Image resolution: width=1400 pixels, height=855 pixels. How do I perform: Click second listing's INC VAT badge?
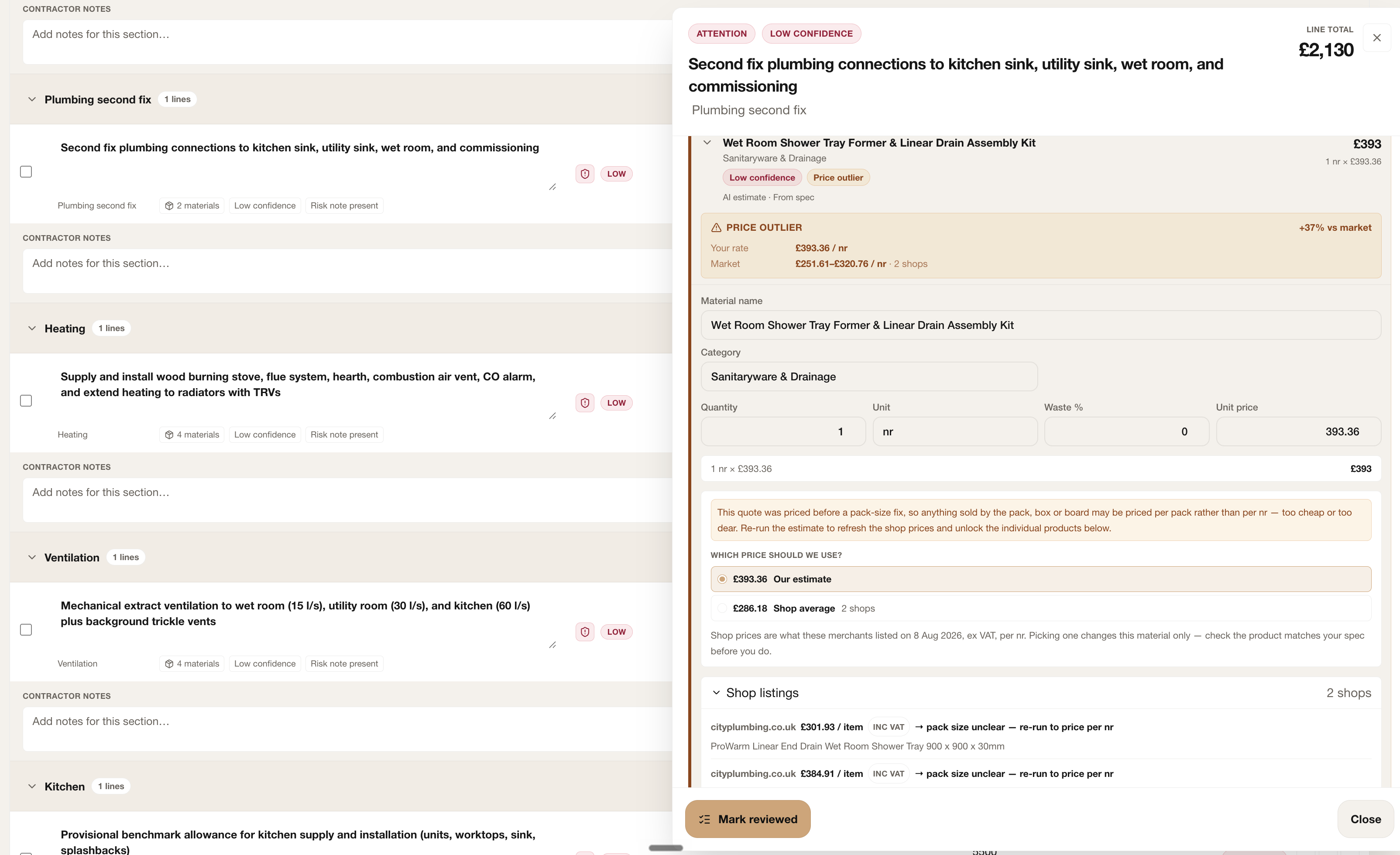click(888, 774)
